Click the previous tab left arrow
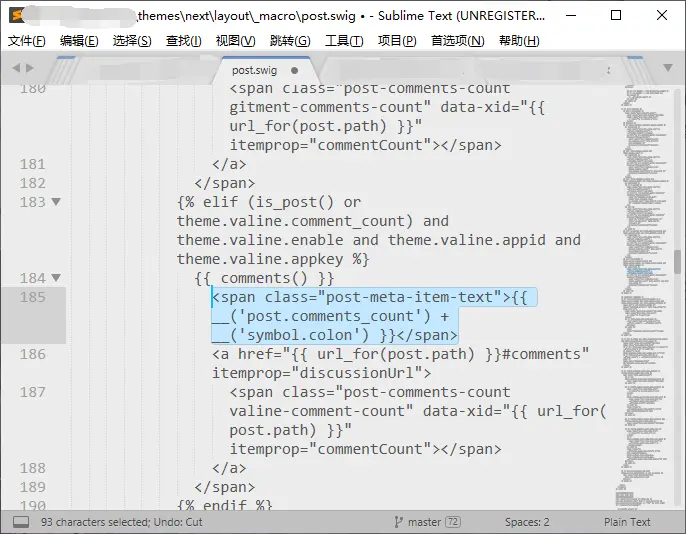The image size is (686, 534). point(16,69)
